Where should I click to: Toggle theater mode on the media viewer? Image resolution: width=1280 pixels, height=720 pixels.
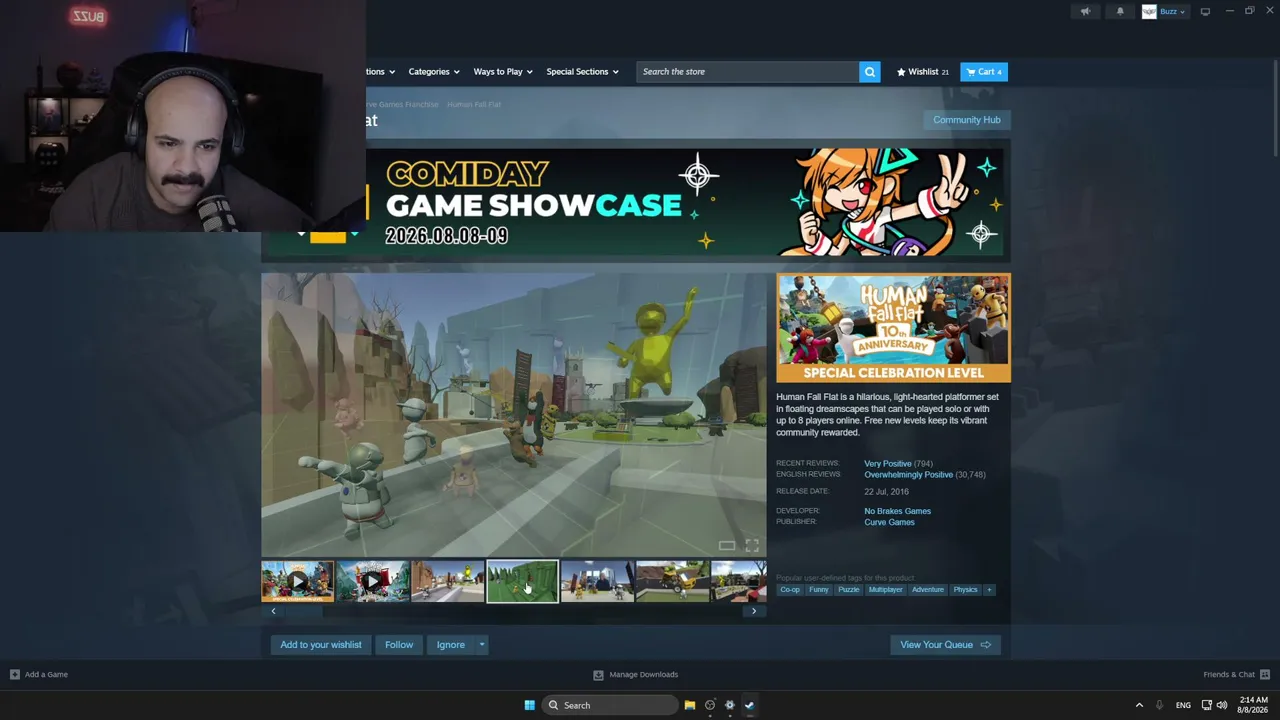[727, 545]
